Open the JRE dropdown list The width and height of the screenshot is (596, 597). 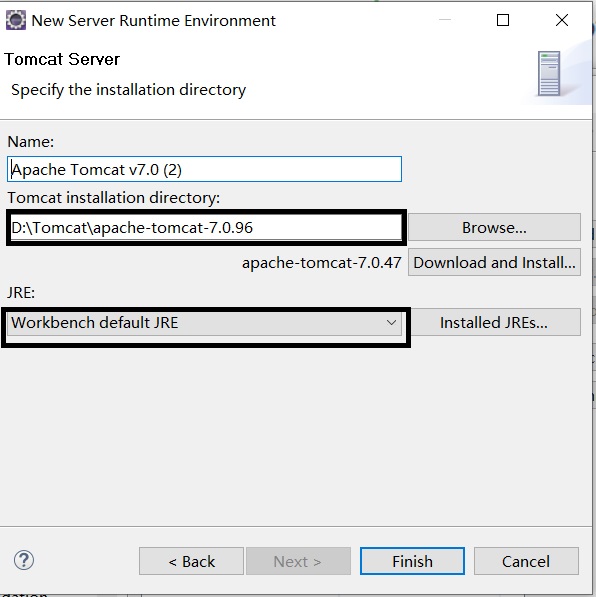[205, 323]
